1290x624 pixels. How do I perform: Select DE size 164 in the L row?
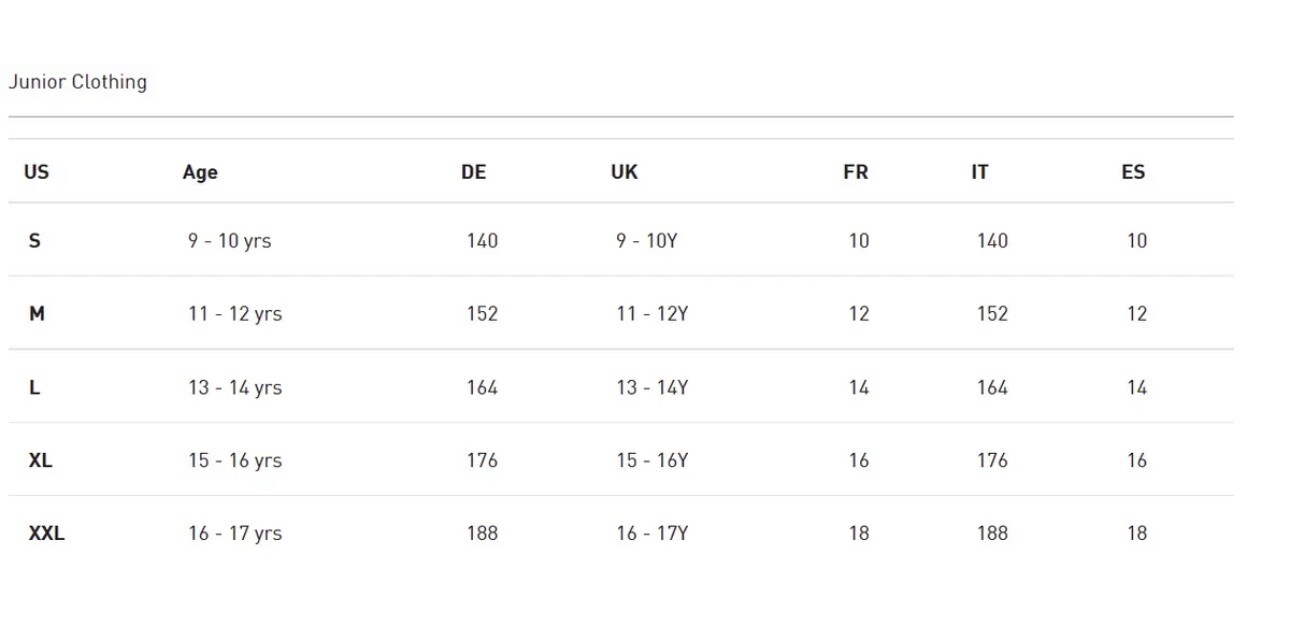pos(482,388)
